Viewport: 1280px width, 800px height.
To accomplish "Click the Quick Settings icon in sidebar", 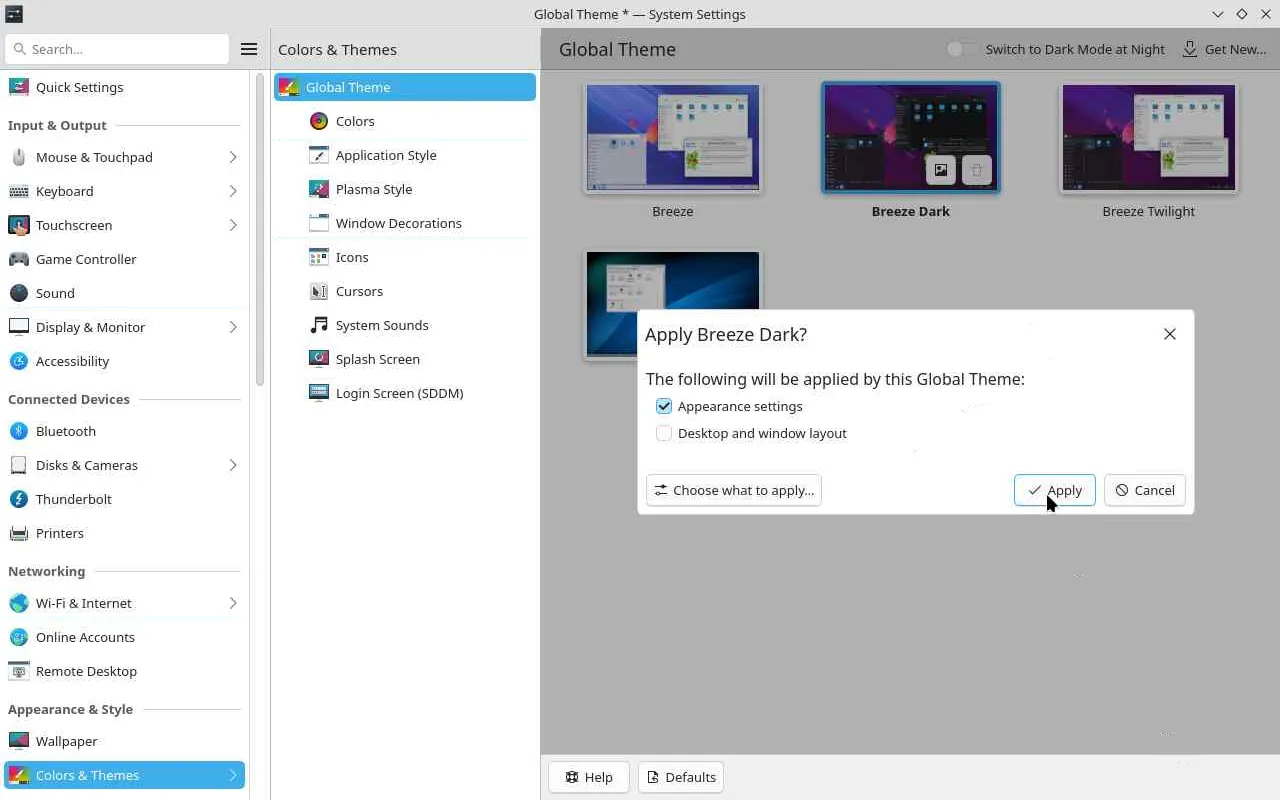I will [19, 87].
